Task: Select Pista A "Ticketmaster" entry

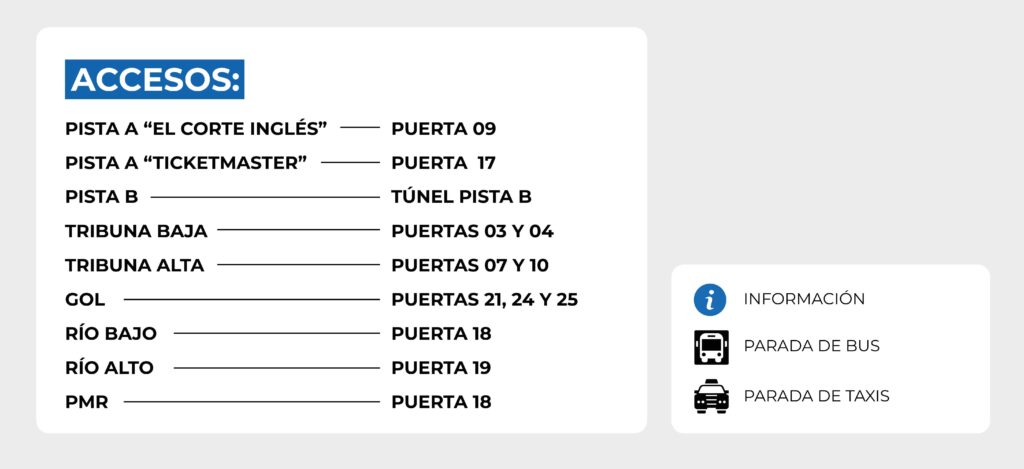Action: tap(186, 163)
